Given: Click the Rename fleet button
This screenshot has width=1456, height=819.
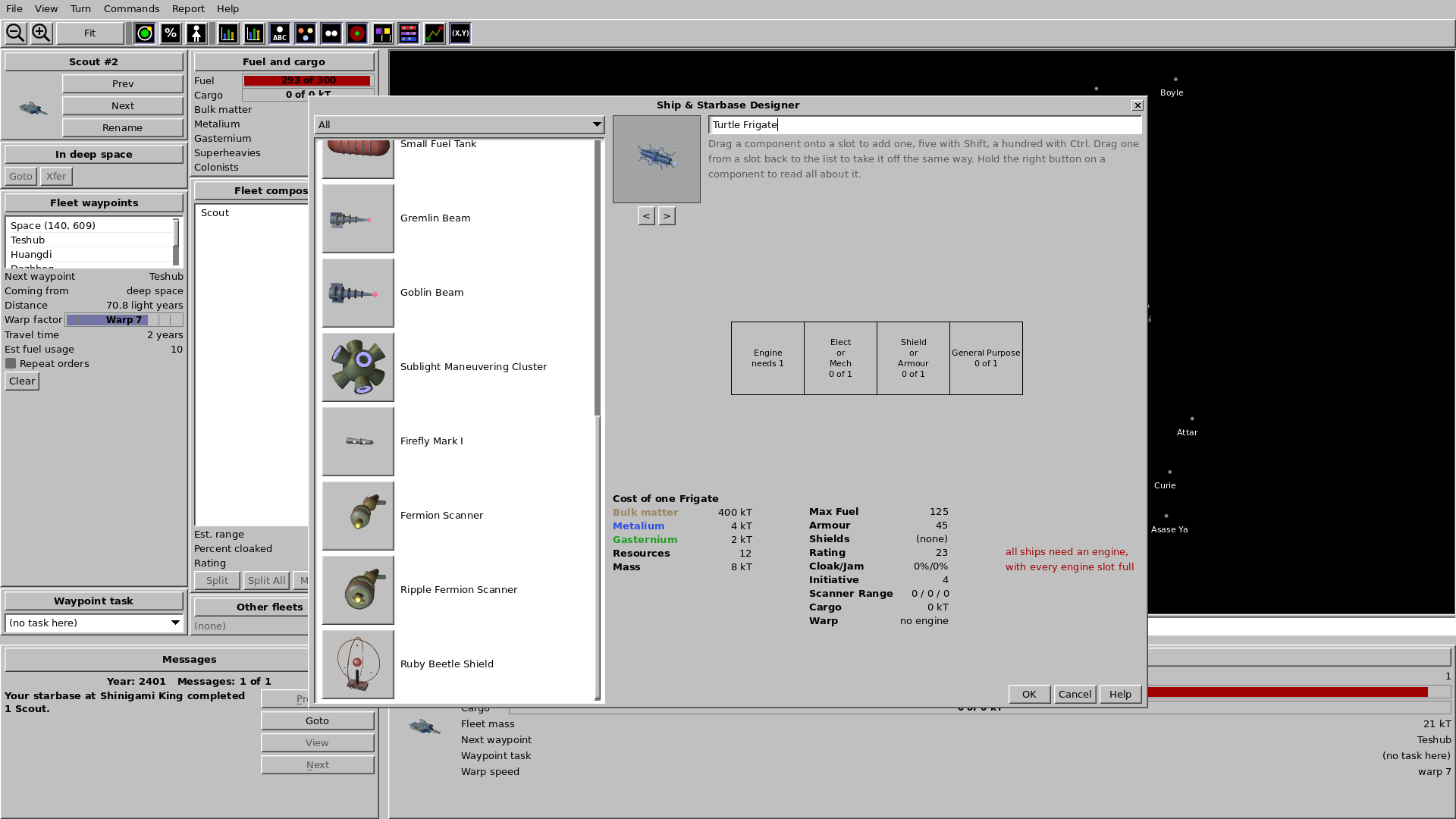Looking at the screenshot, I should pos(123,127).
